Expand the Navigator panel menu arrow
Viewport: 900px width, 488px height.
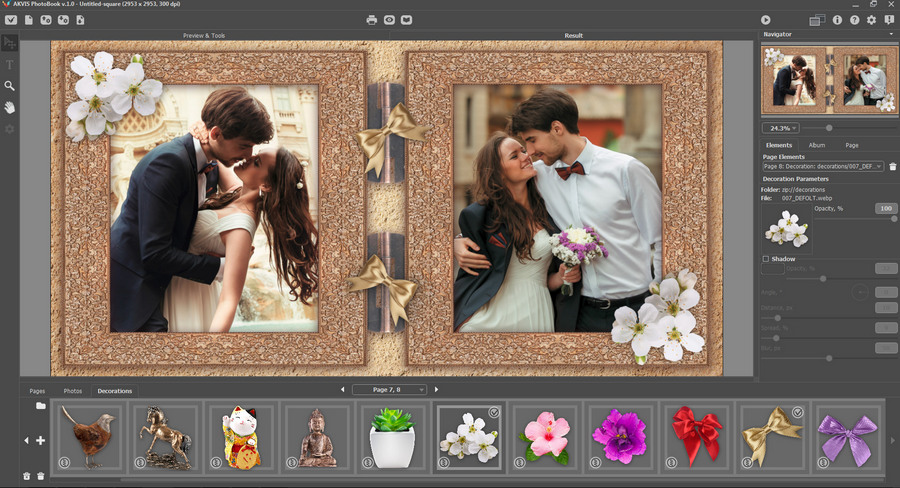point(891,34)
